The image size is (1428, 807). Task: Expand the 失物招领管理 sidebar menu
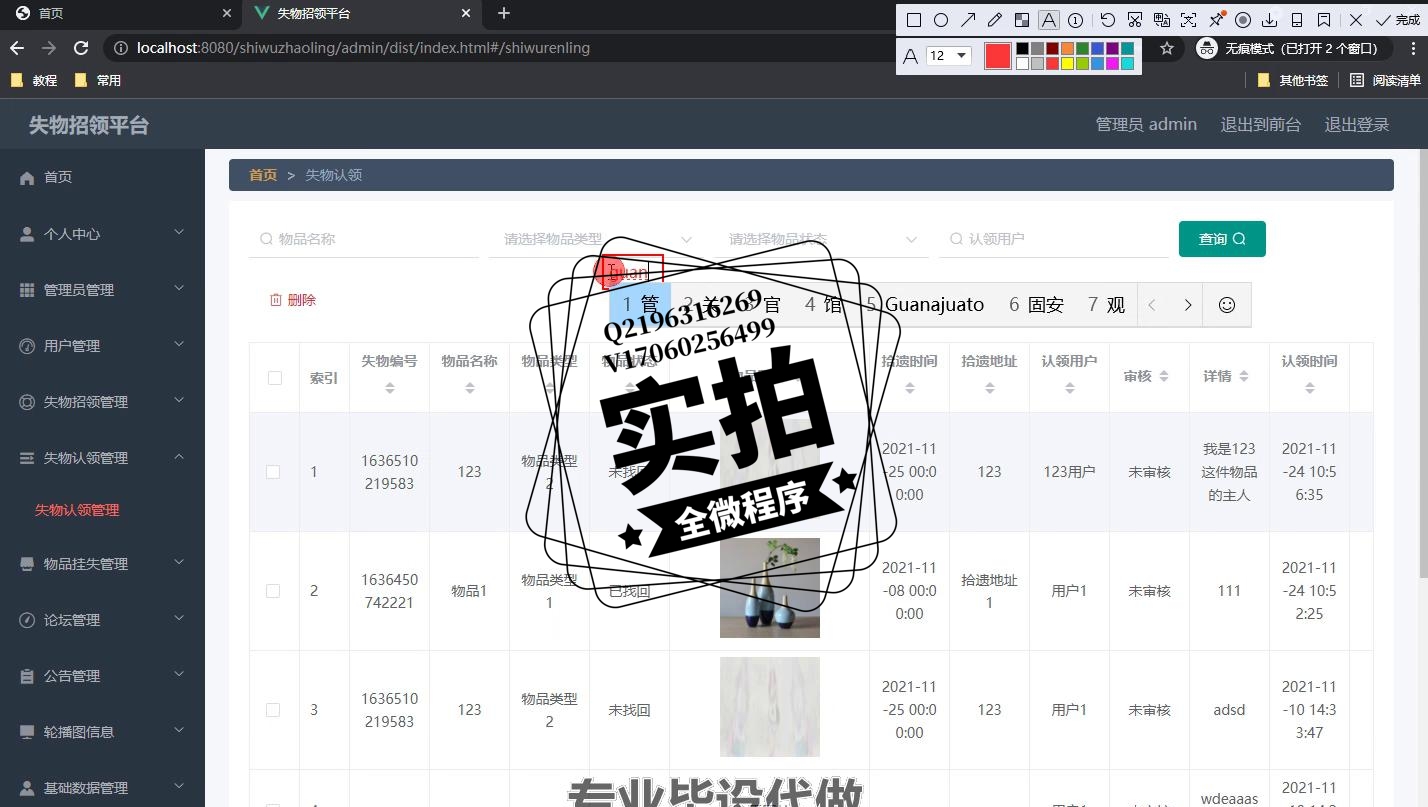tap(102, 401)
